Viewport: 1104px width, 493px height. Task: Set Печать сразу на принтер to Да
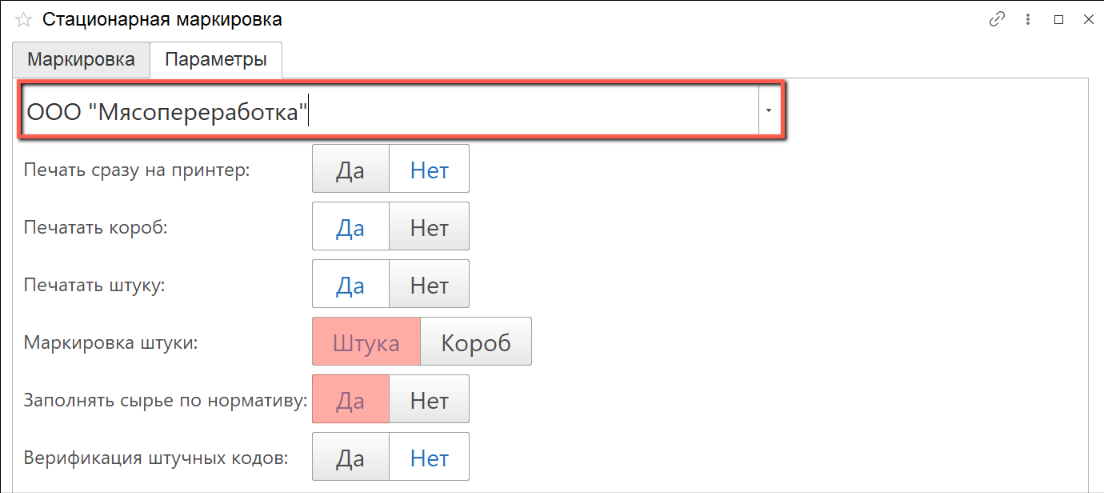tap(350, 169)
